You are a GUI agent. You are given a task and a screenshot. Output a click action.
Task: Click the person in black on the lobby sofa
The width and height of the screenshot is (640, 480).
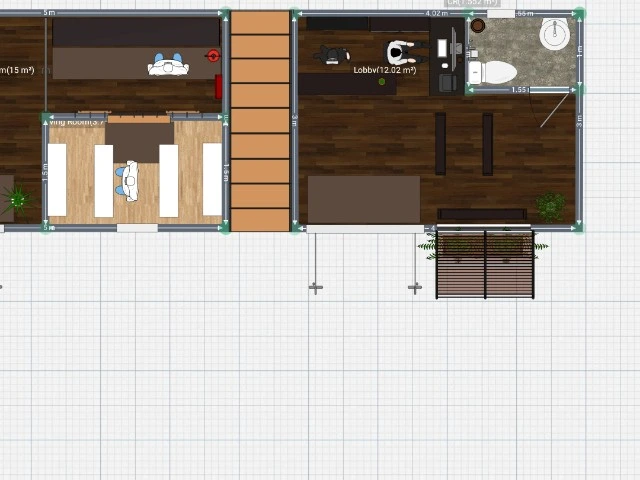click(x=330, y=55)
